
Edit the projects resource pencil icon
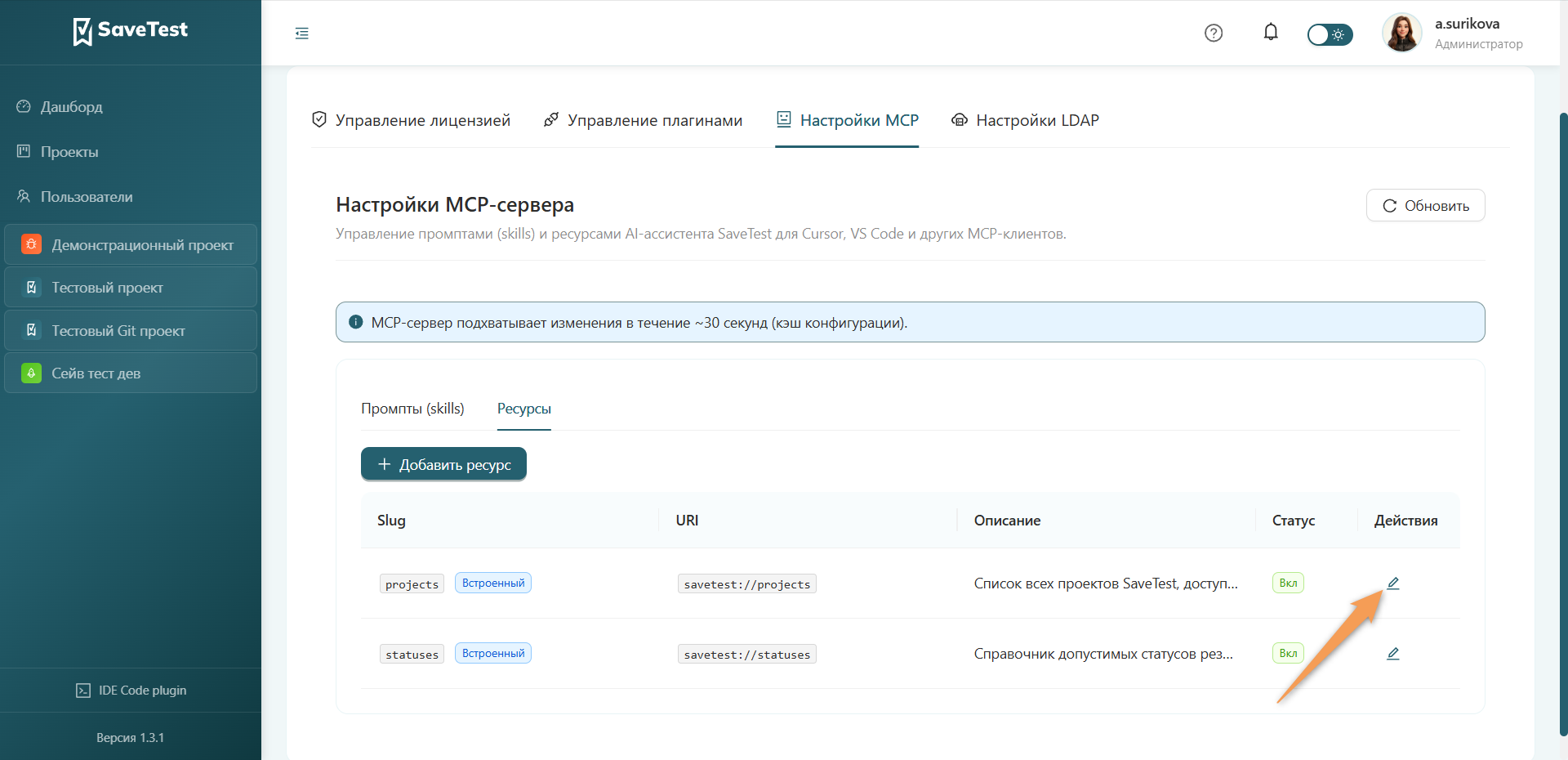(1393, 583)
